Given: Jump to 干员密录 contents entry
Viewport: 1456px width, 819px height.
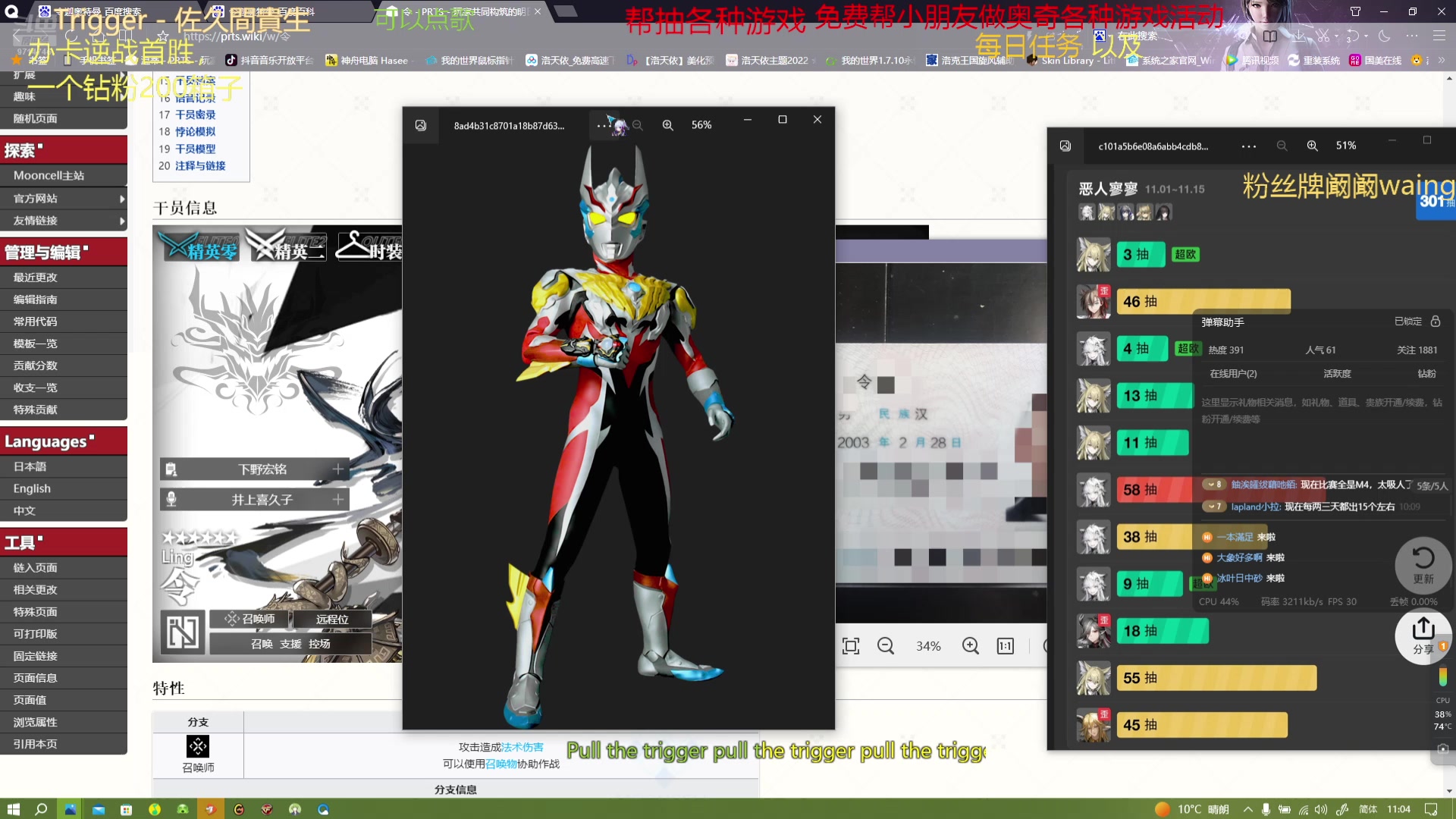Looking at the screenshot, I should [195, 115].
